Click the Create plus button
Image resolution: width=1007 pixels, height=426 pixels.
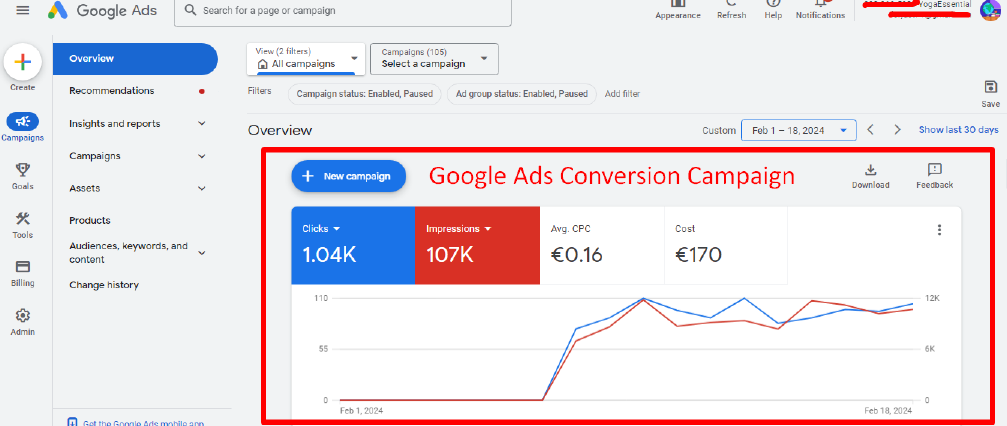pos(22,62)
